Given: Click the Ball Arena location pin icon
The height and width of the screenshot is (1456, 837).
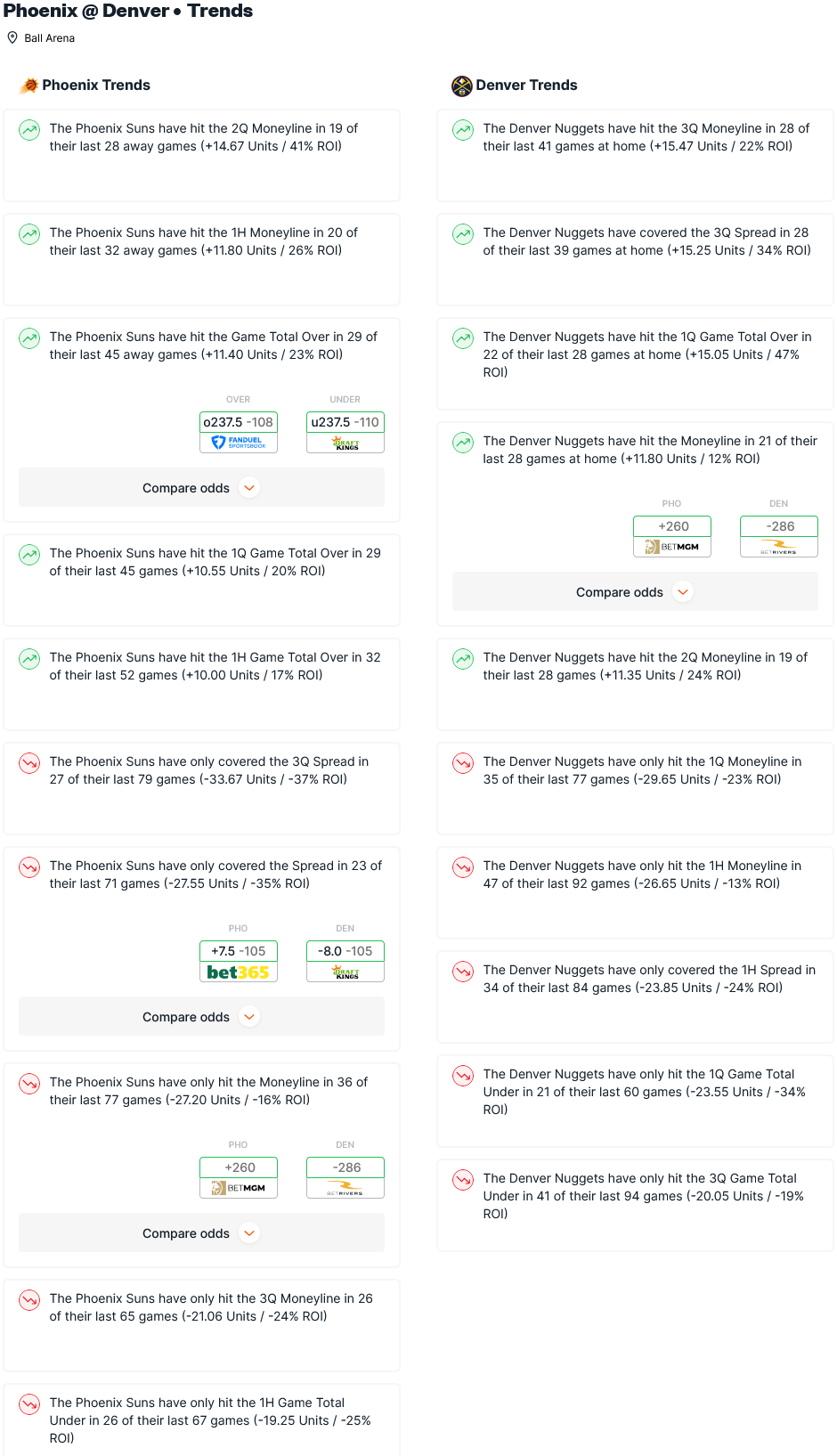Looking at the screenshot, I should click(x=12, y=38).
